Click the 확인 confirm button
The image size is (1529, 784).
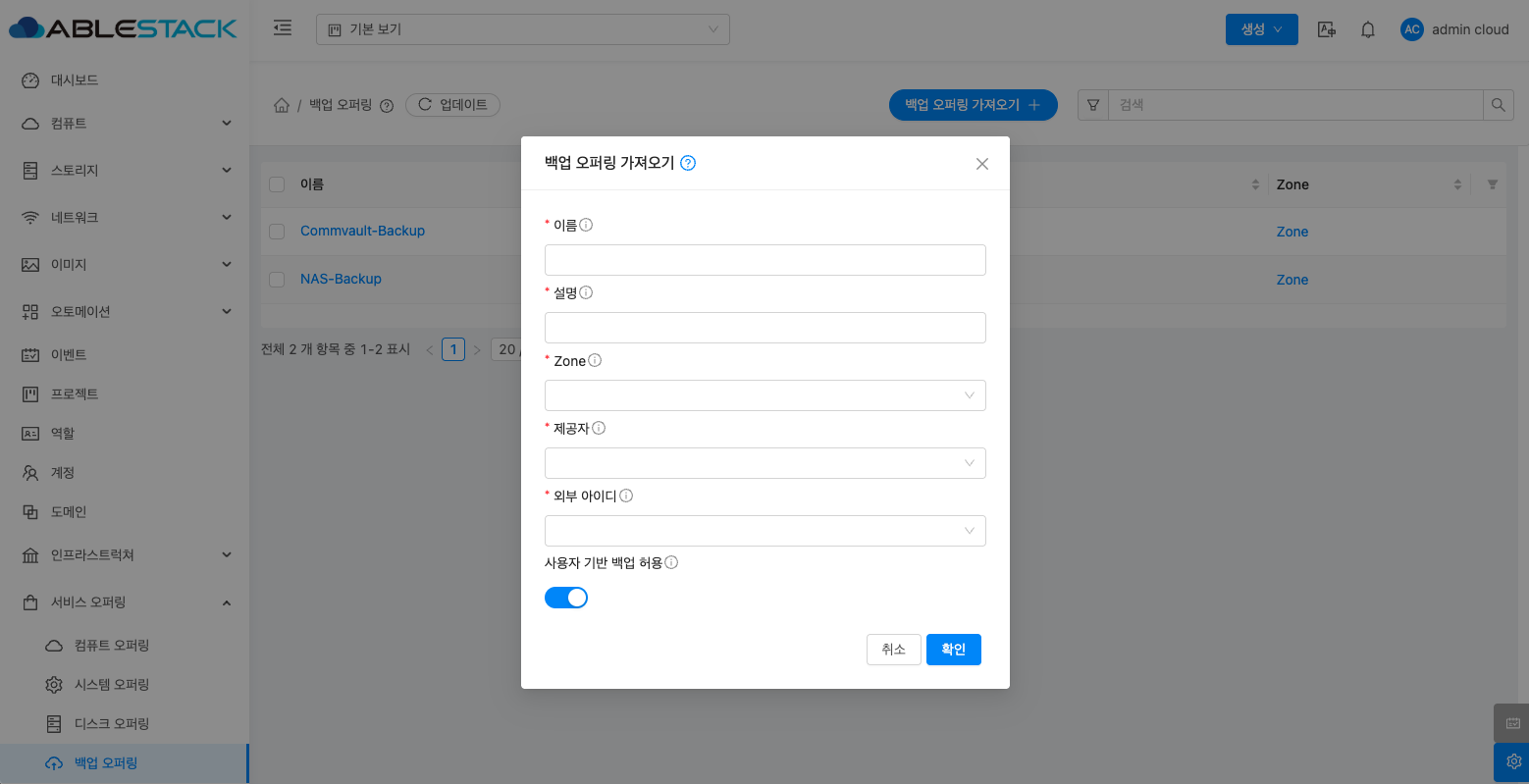[x=953, y=650]
